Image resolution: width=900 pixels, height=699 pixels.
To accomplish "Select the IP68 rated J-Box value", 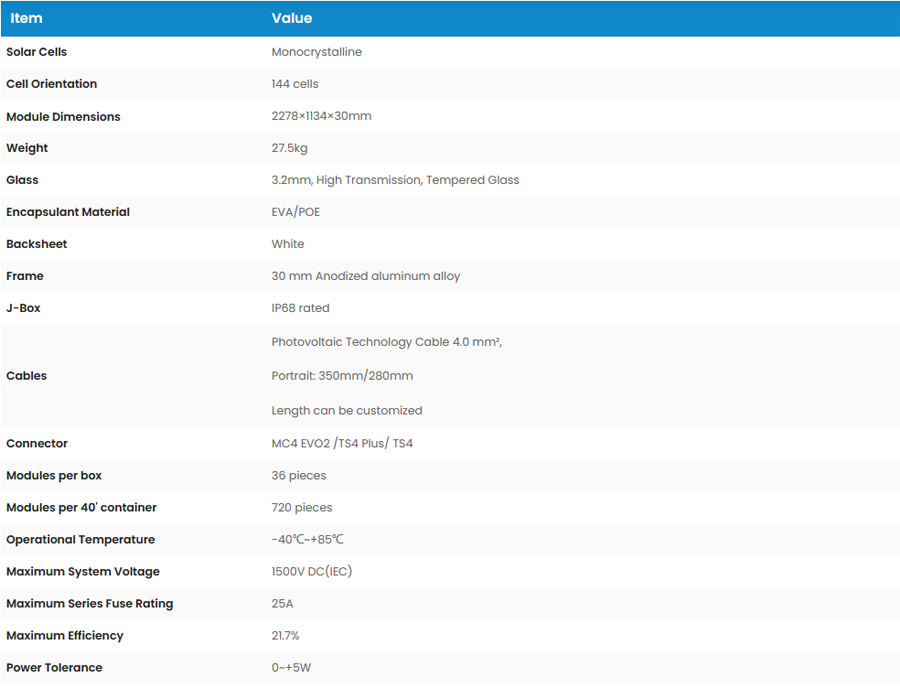I will coord(300,308).
